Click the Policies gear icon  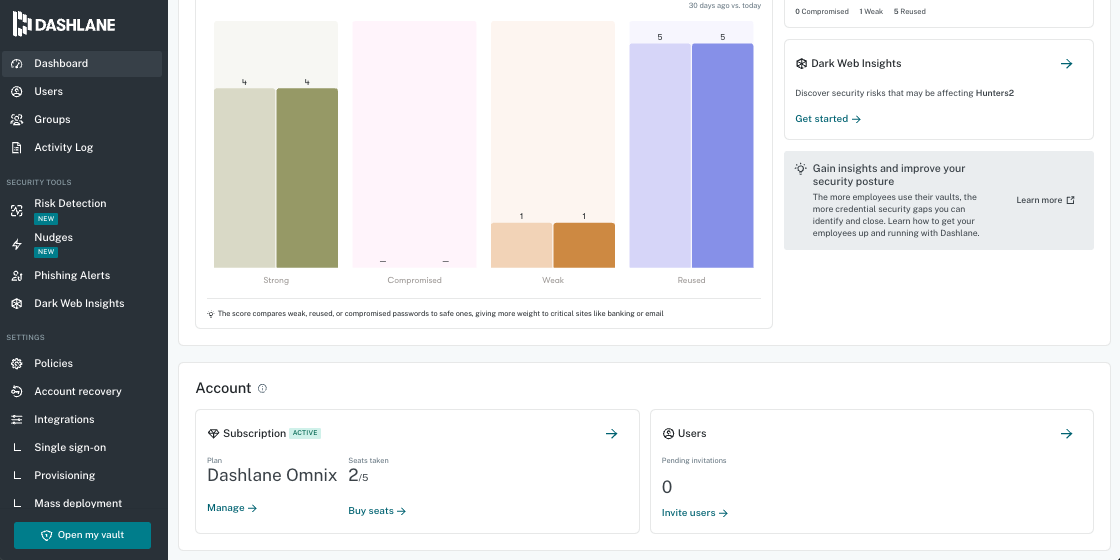pyautogui.click(x=17, y=364)
